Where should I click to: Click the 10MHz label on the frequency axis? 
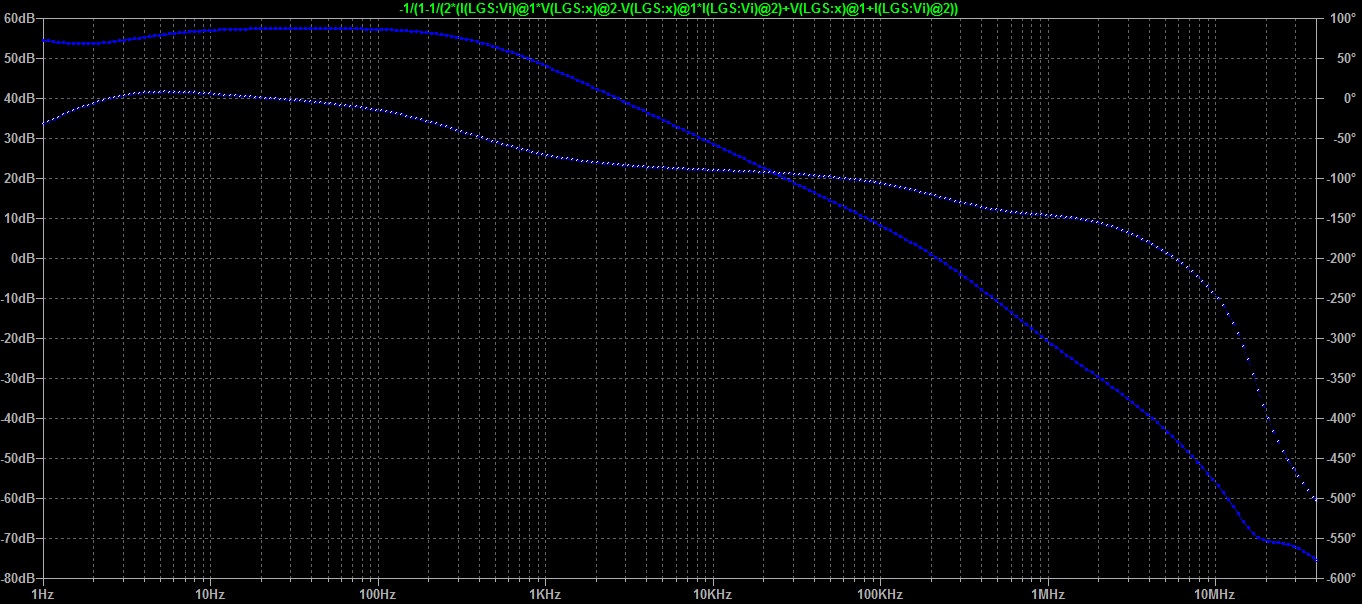tap(1215, 594)
